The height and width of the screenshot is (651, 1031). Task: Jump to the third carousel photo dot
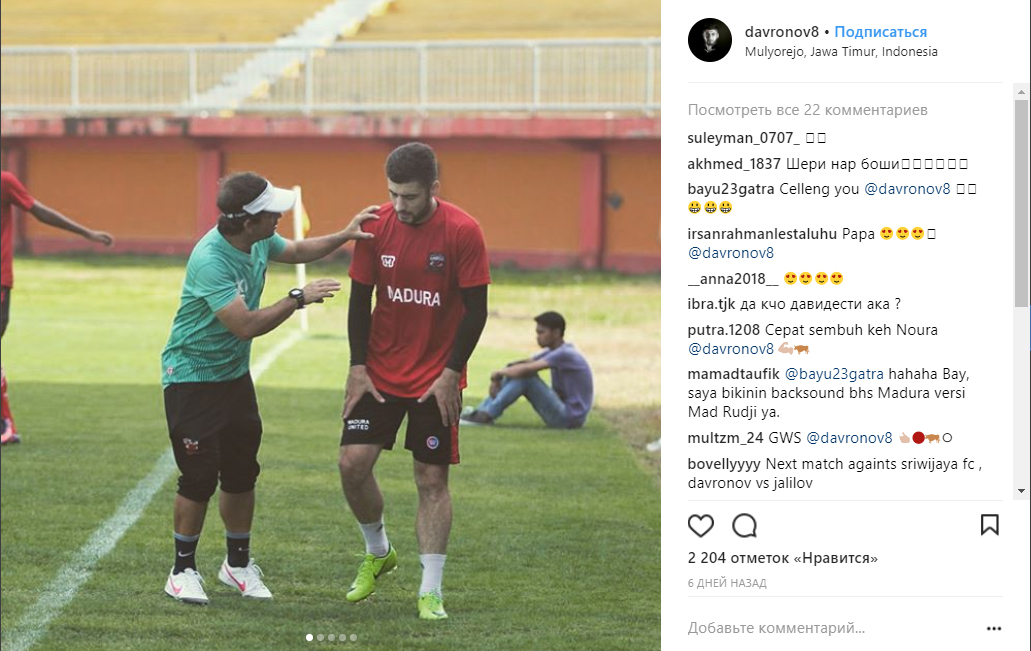point(331,637)
